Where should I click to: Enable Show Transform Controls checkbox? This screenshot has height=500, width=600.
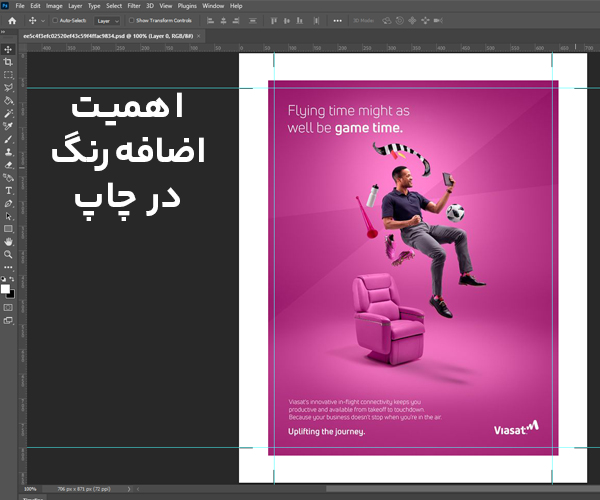click(132, 20)
